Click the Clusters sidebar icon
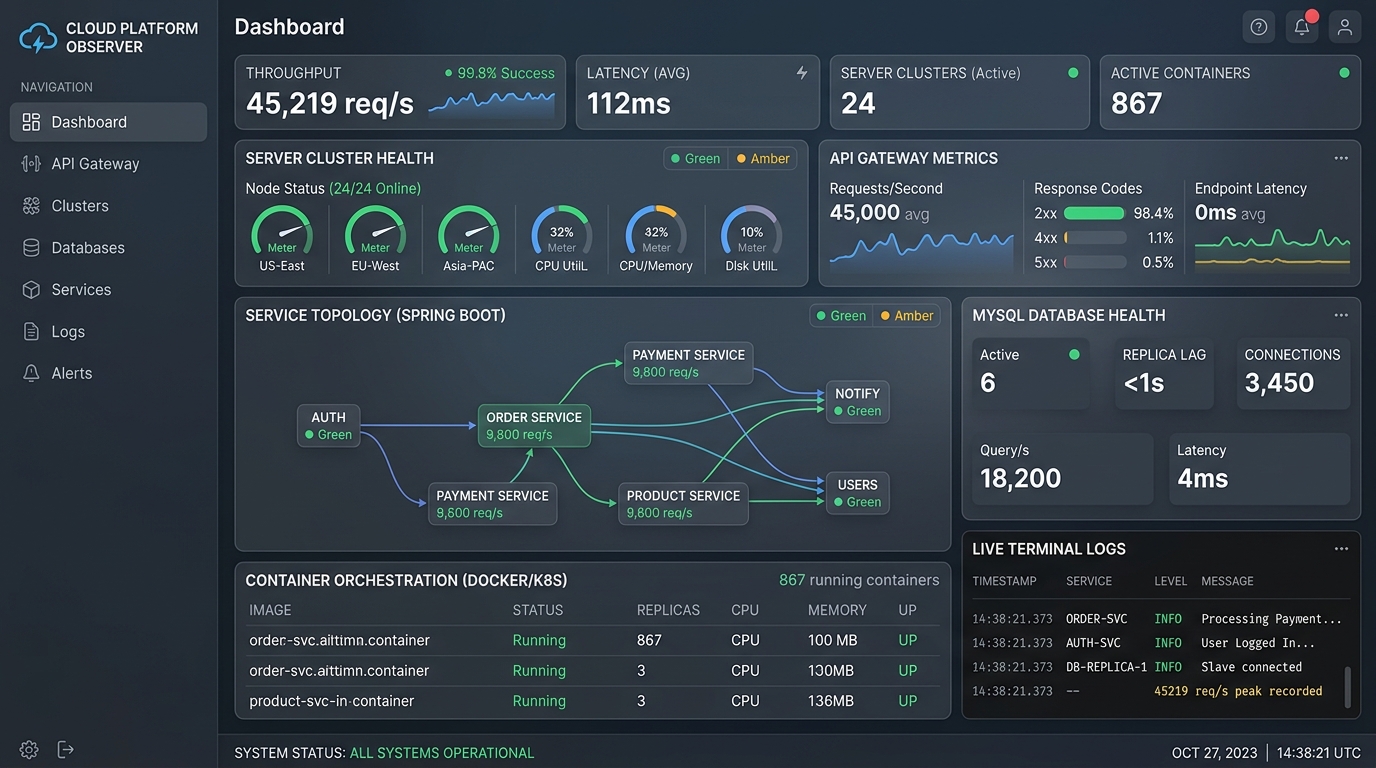Screen dimensions: 1376x768 point(31,206)
